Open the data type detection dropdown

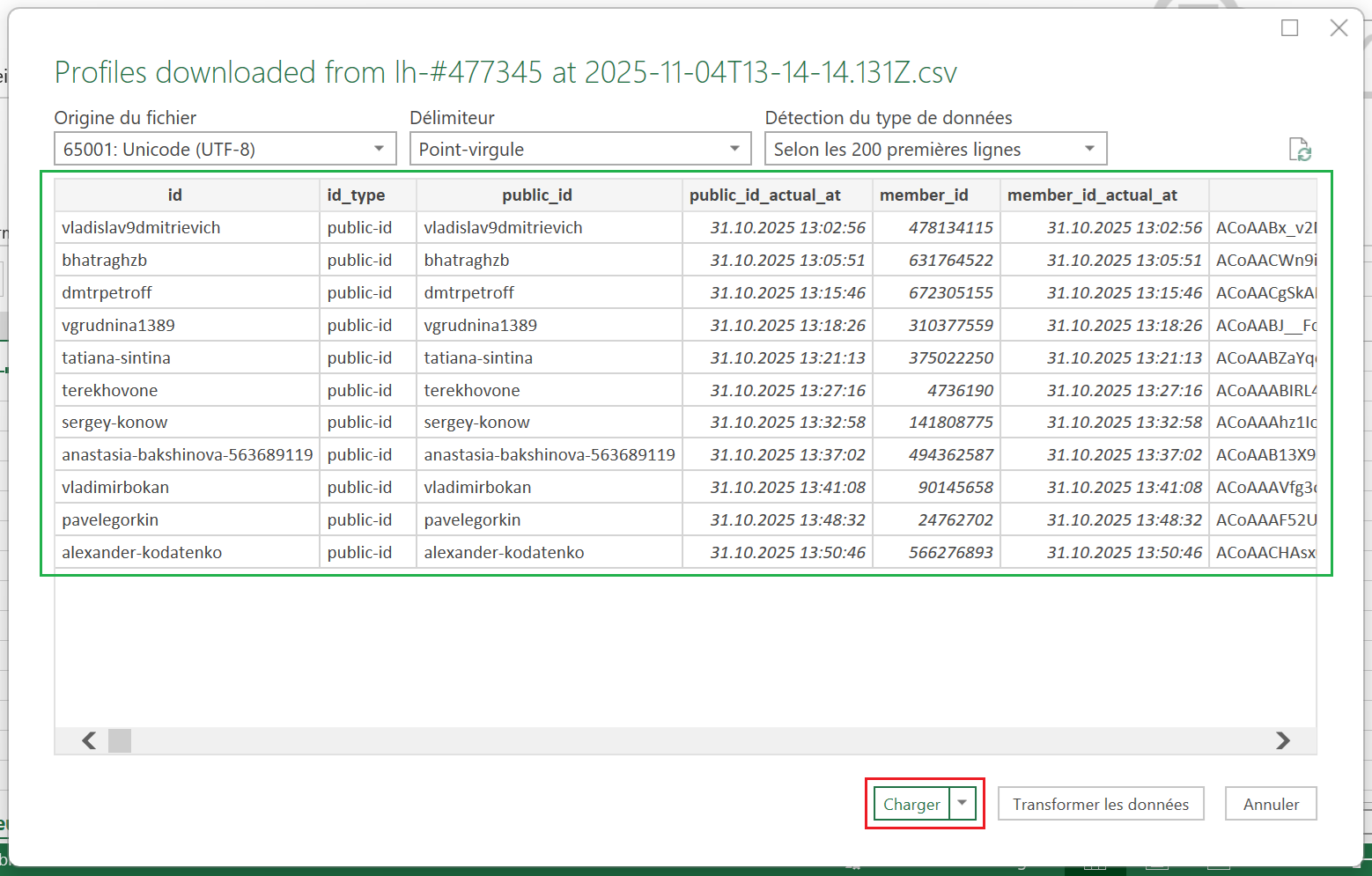[x=935, y=149]
